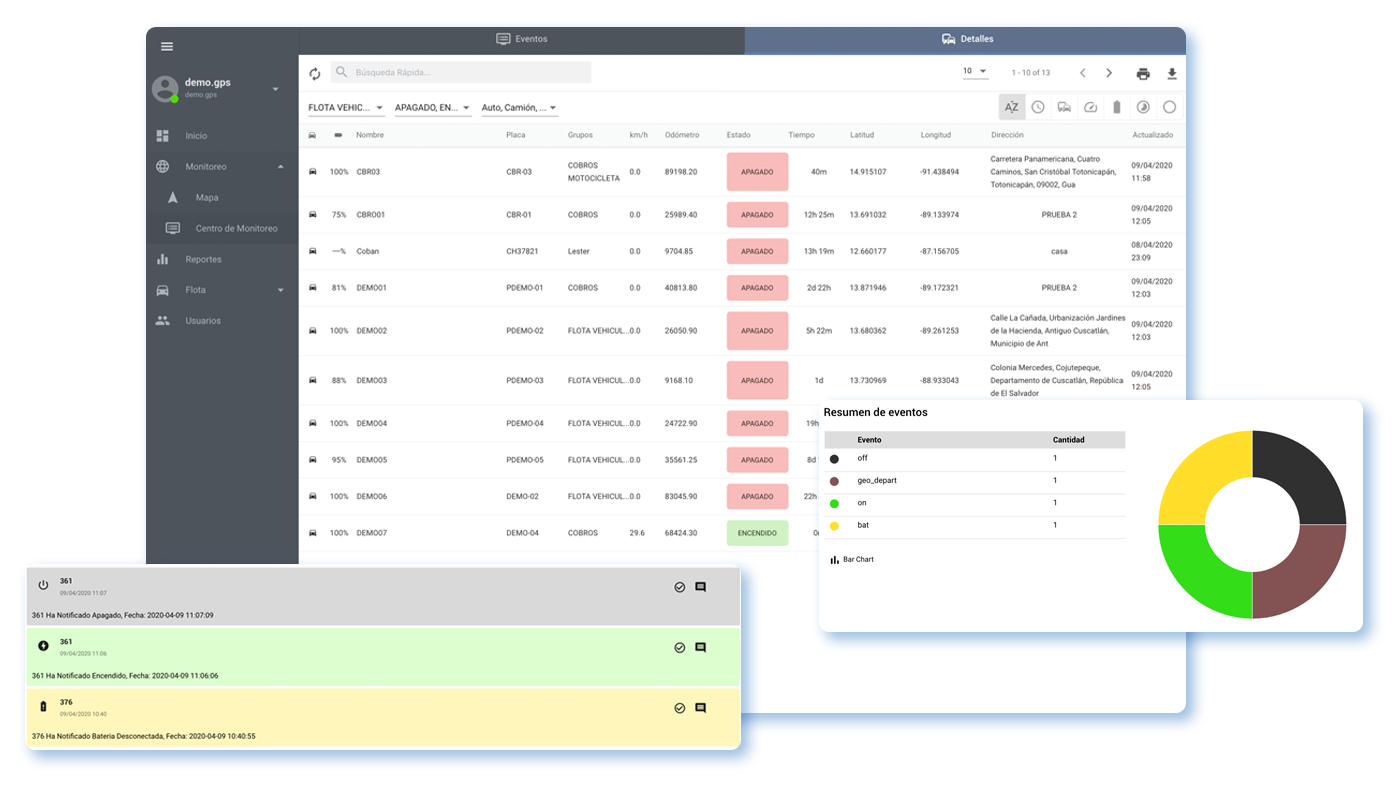
Task: Open comment on 376 battery event
Action: point(701,708)
